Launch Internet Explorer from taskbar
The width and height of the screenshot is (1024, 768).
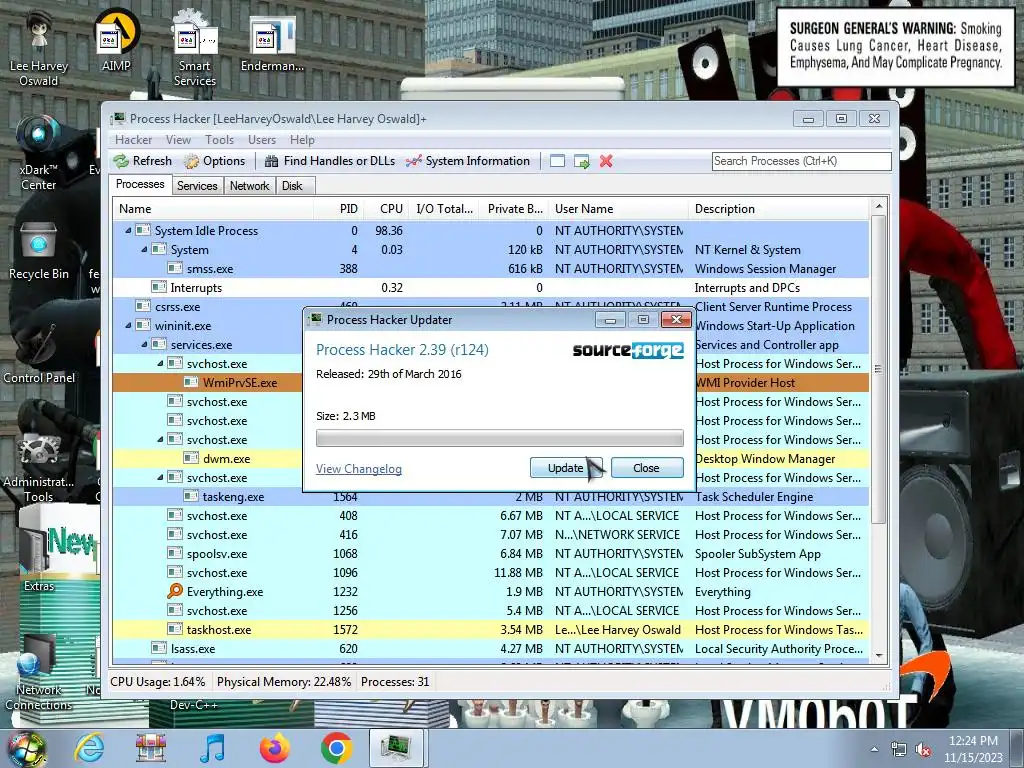(89, 748)
